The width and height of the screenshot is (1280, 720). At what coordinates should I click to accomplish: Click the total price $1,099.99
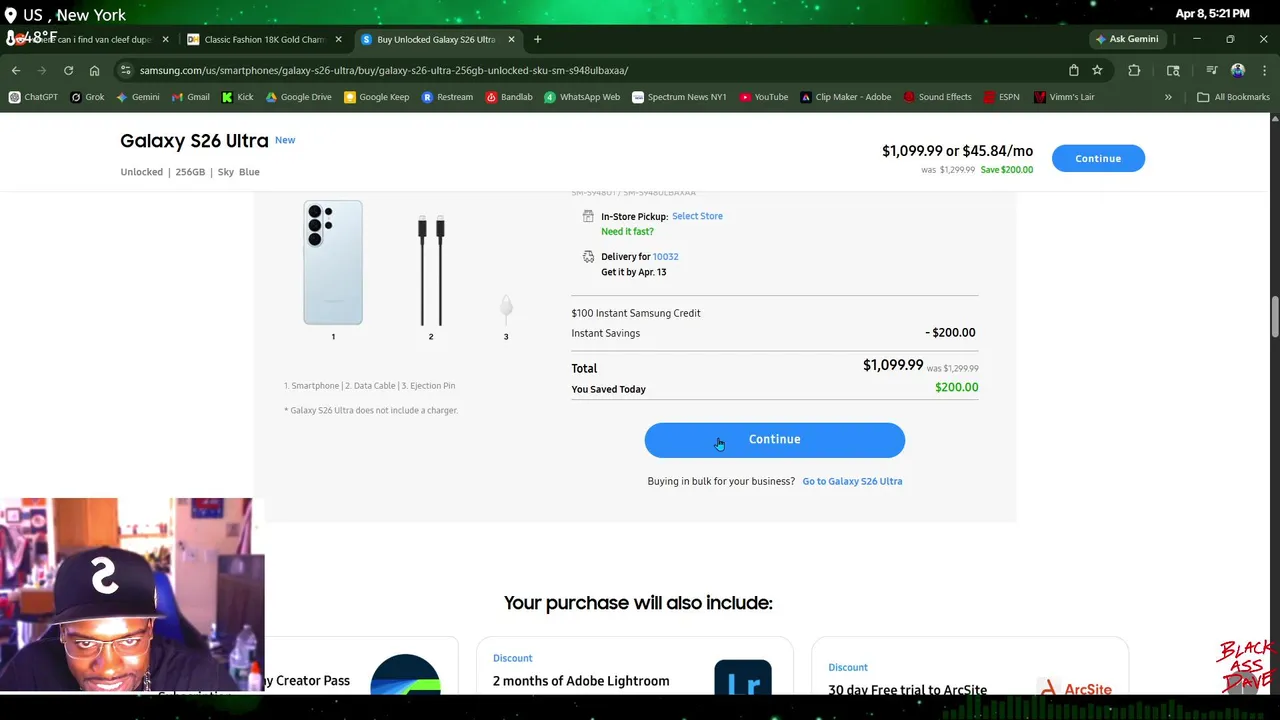[893, 365]
